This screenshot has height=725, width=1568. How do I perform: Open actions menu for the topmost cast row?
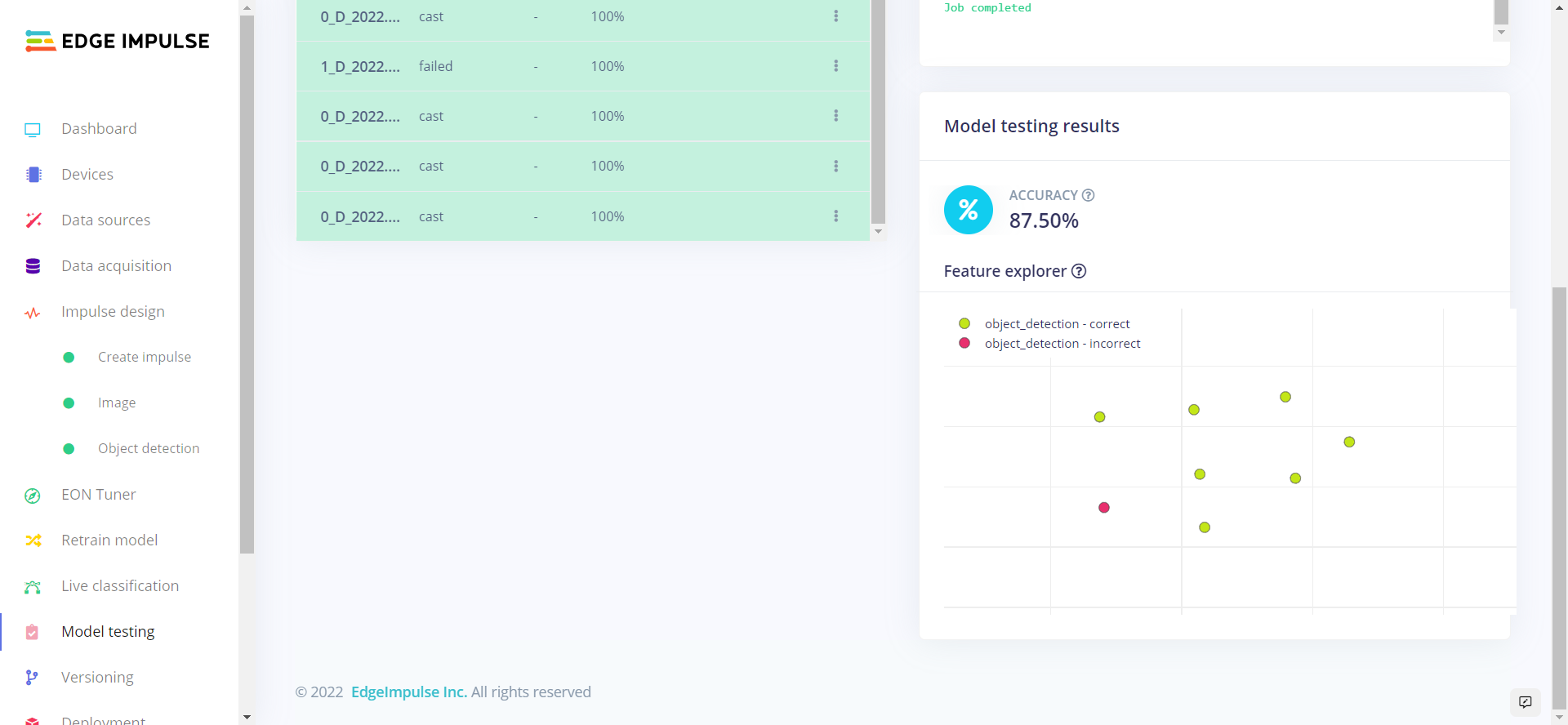836,16
